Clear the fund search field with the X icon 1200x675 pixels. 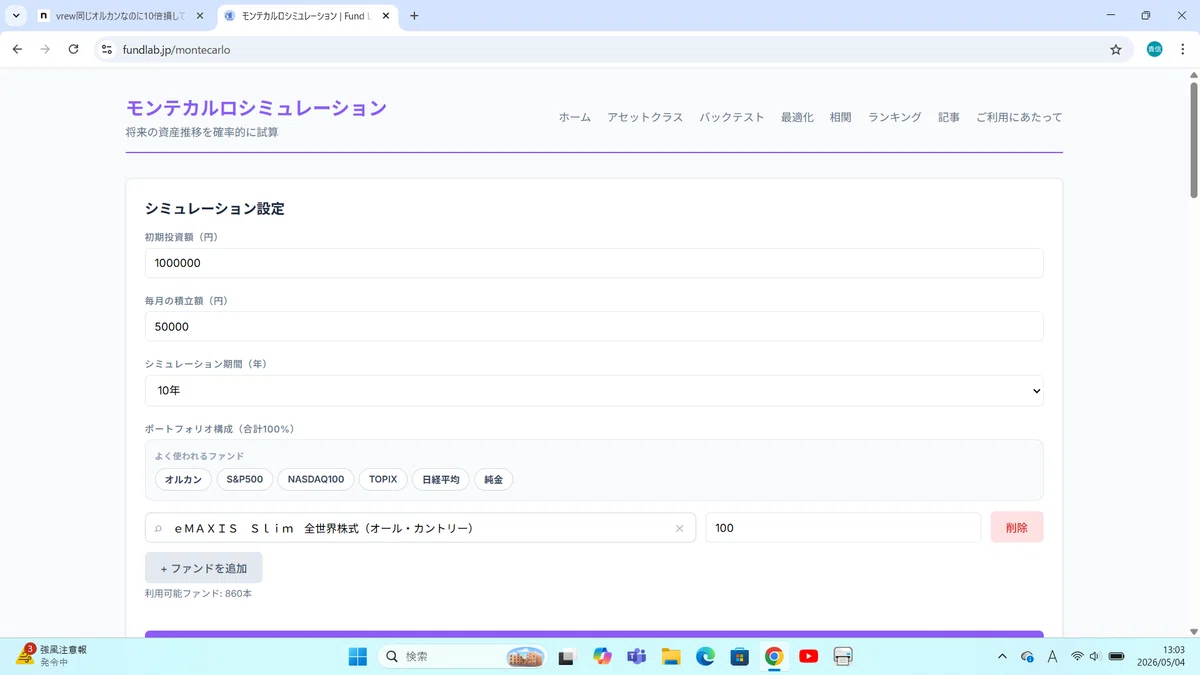tap(679, 528)
